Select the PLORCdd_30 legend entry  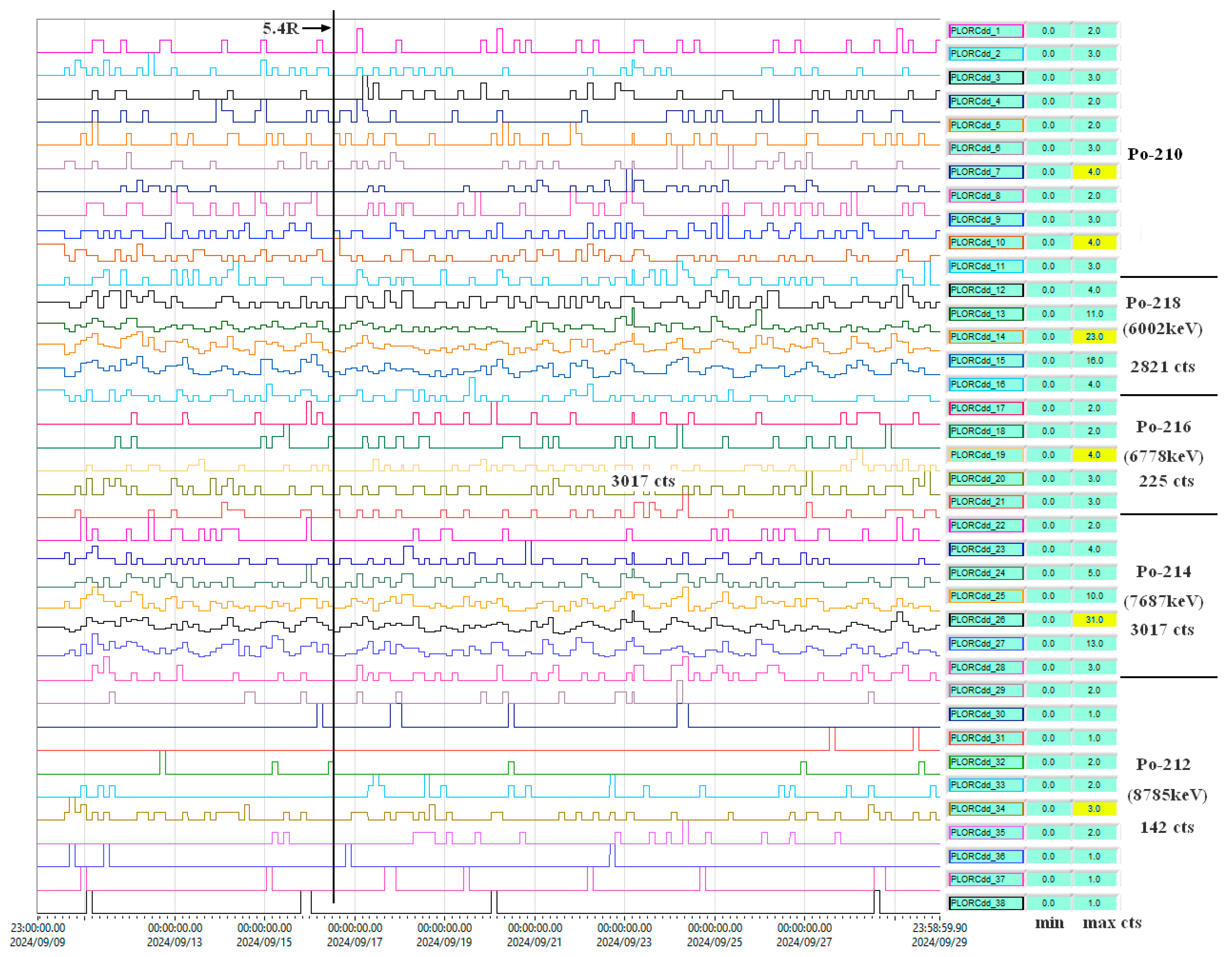985,714
